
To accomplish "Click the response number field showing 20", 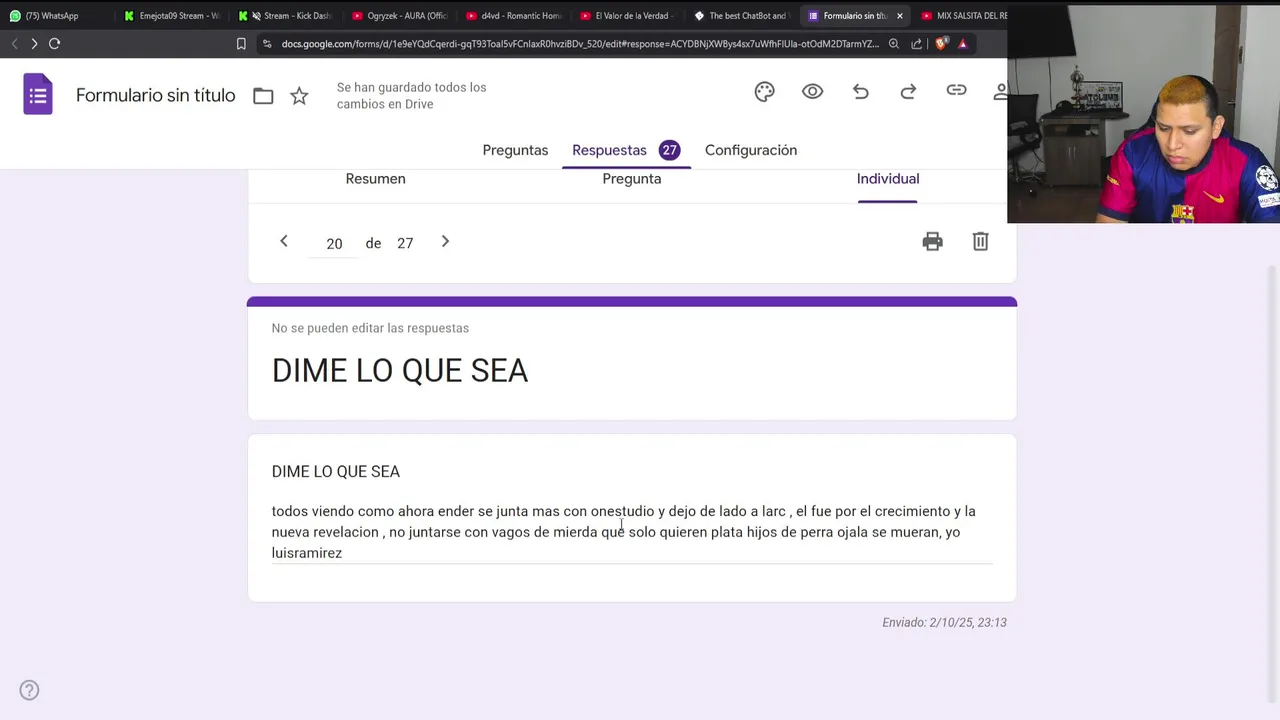I will click(334, 243).
